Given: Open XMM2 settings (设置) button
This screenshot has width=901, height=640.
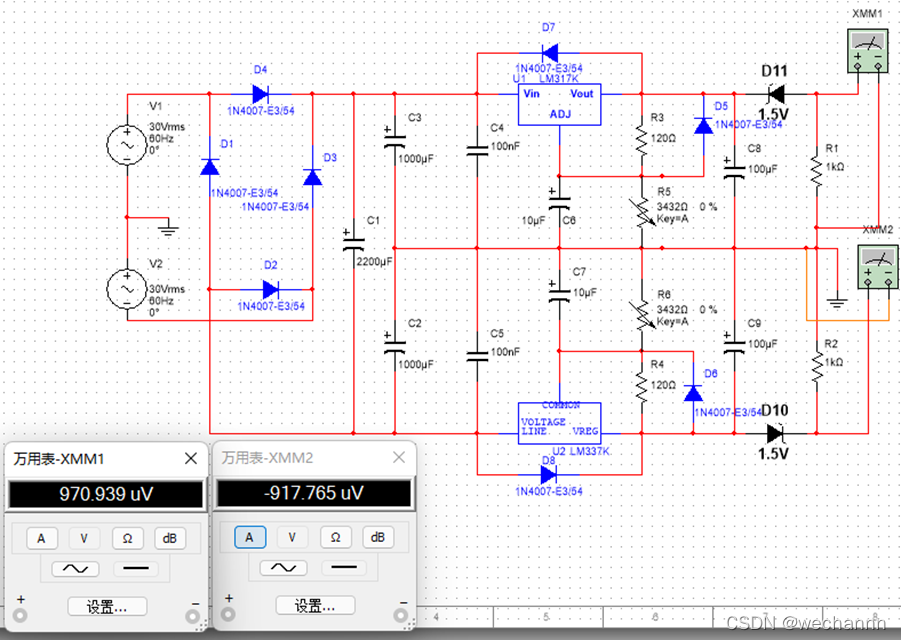Looking at the screenshot, I should [x=315, y=606].
